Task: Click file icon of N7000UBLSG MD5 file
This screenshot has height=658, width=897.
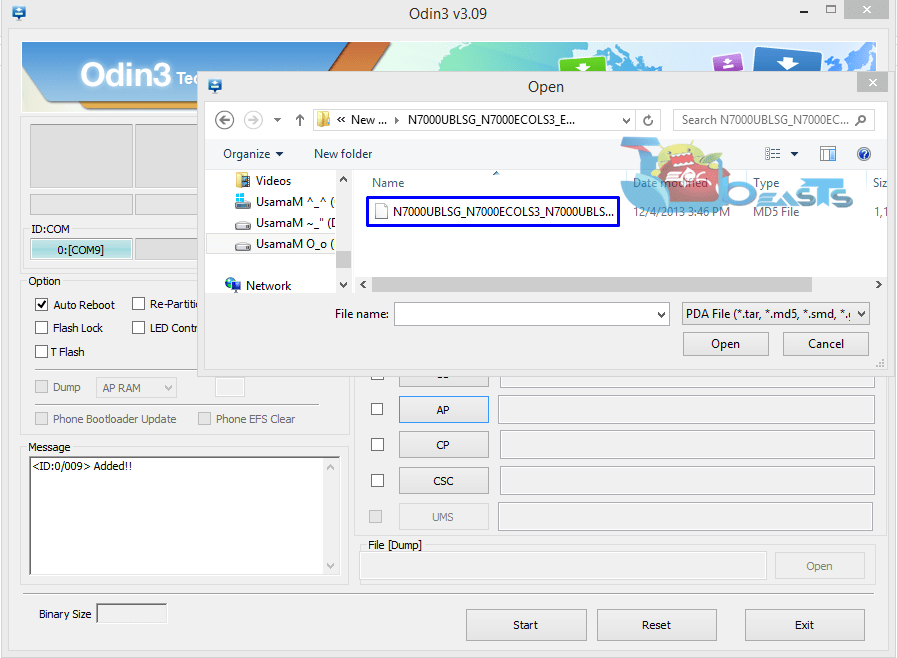Action: pos(381,212)
